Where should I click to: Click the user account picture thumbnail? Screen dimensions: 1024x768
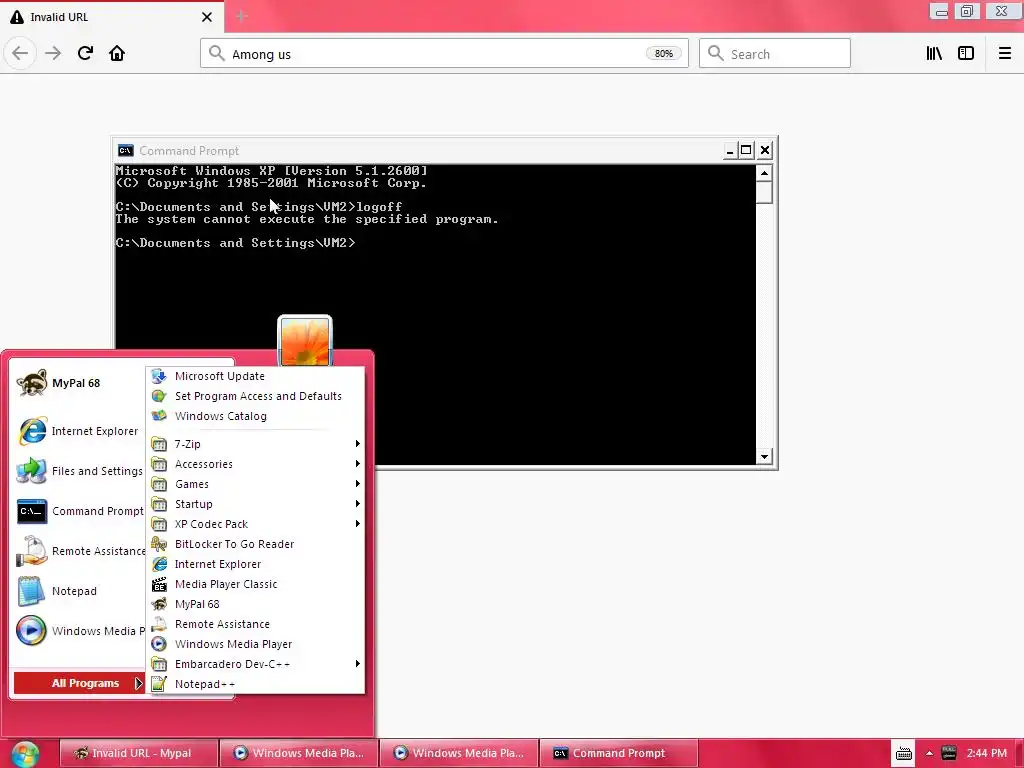(x=305, y=342)
